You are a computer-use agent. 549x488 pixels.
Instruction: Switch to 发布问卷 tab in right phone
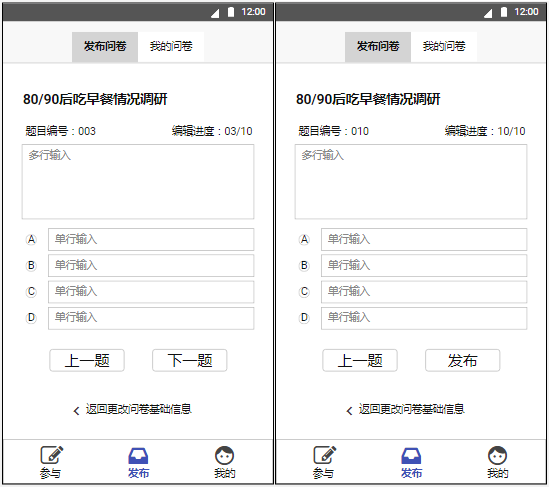(x=378, y=47)
